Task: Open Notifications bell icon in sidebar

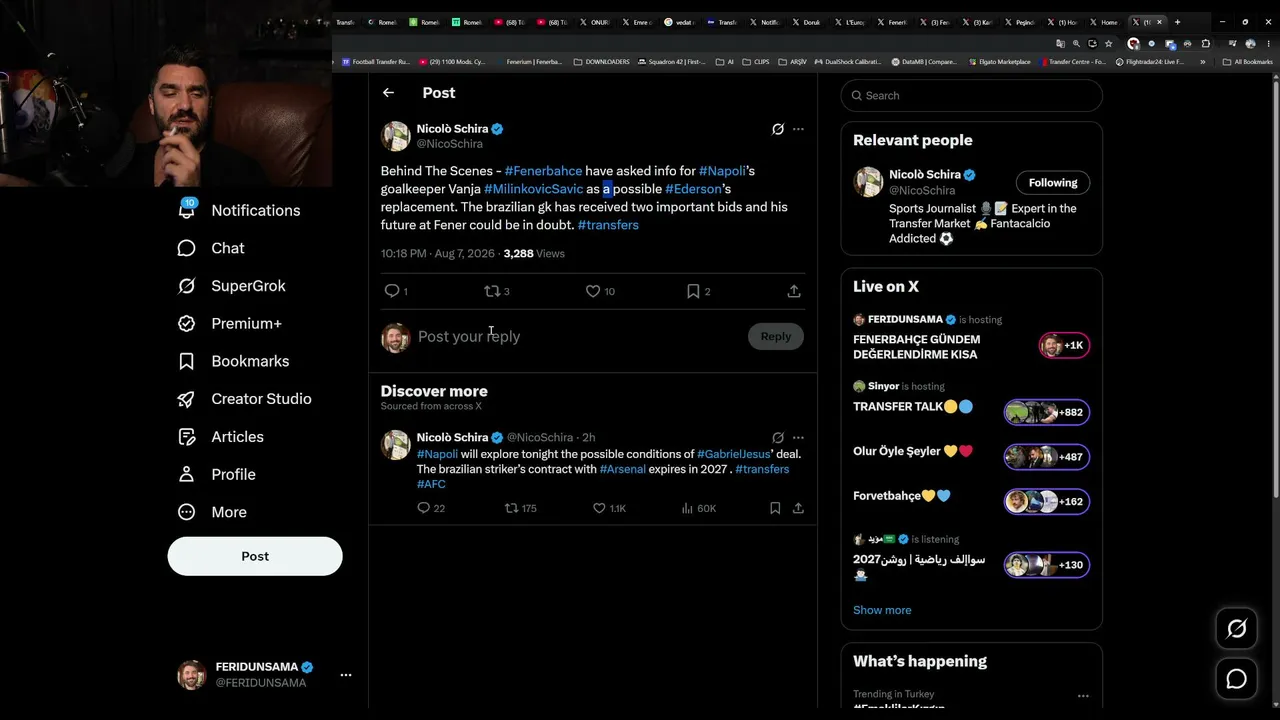Action: tap(187, 210)
